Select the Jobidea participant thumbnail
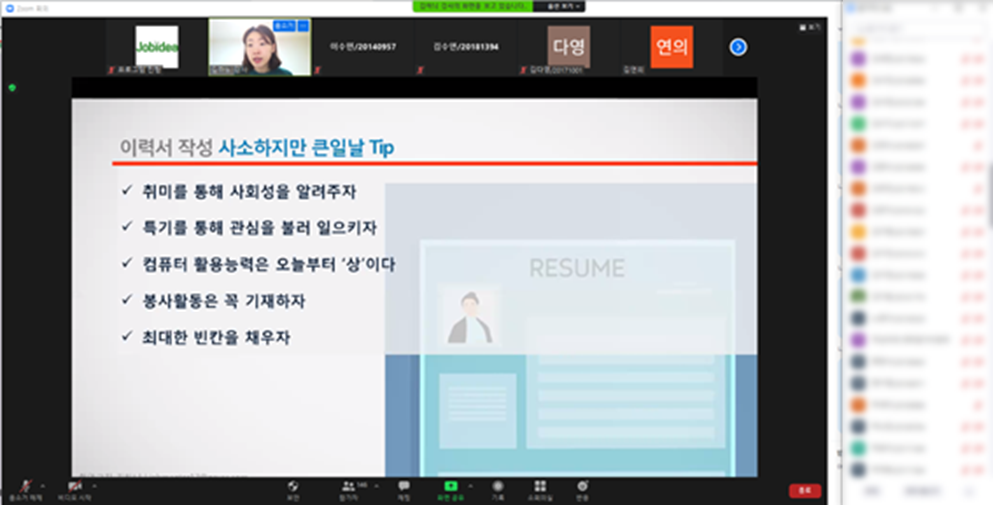The height and width of the screenshot is (505, 993). coord(156,47)
